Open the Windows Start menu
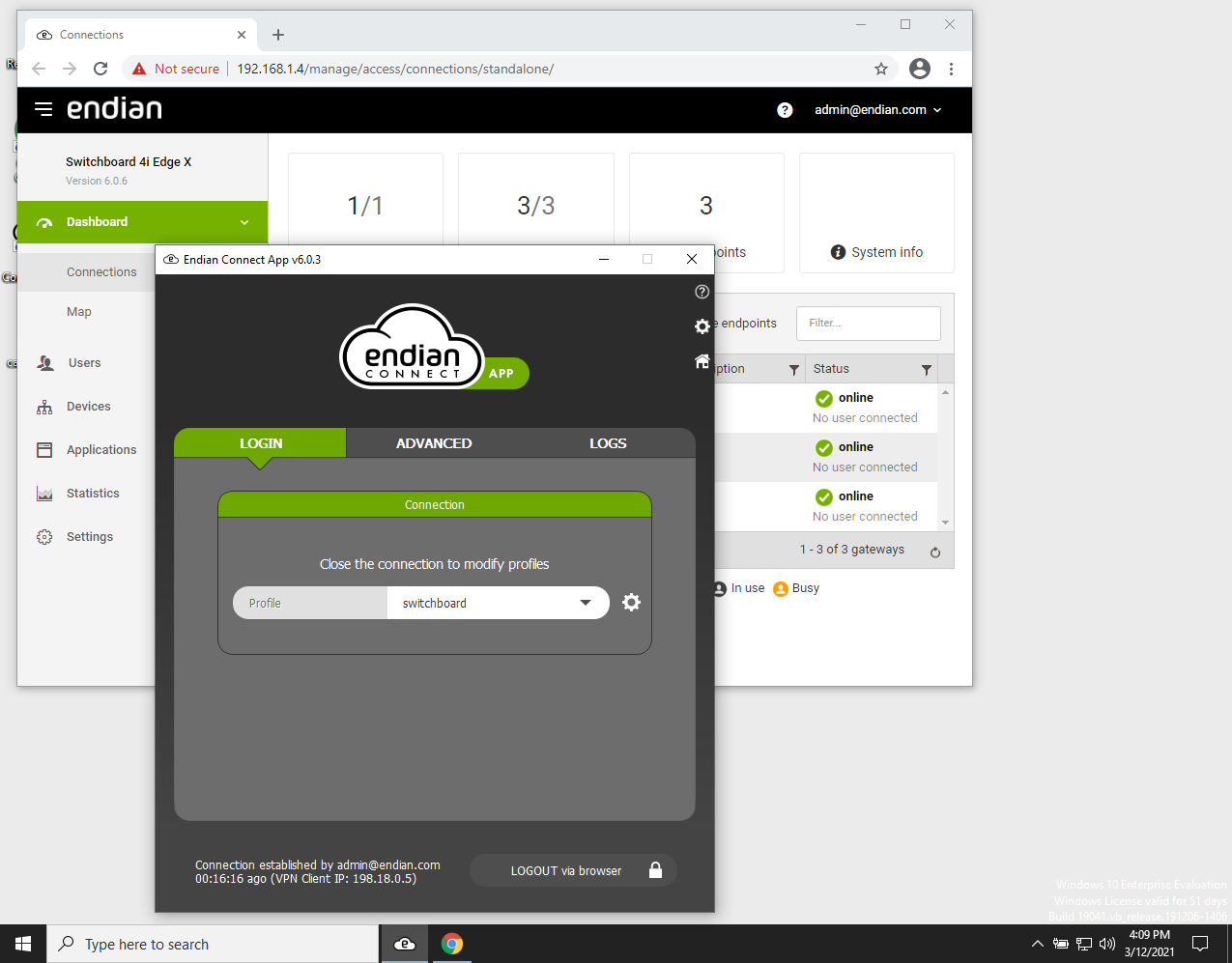1232x963 pixels. 23,944
